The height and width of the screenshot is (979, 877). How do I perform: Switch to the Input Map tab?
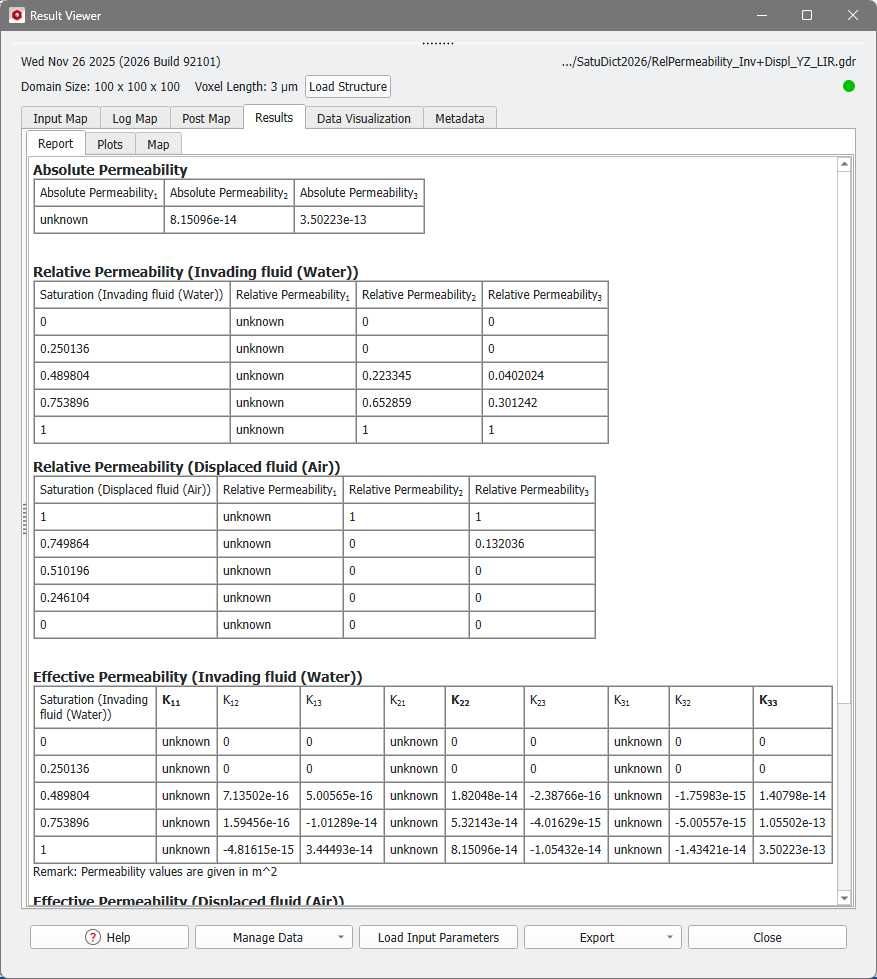click(59, 117)
